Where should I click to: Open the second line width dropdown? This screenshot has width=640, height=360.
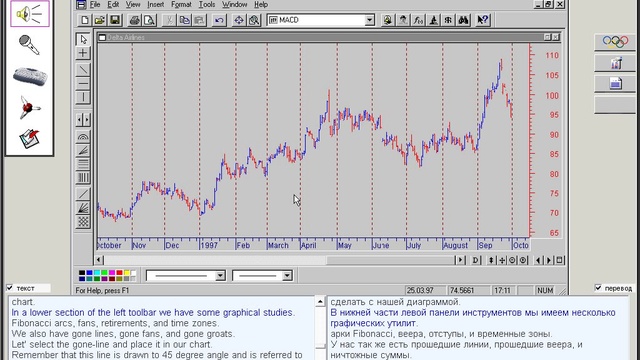(x=287, y=276)
